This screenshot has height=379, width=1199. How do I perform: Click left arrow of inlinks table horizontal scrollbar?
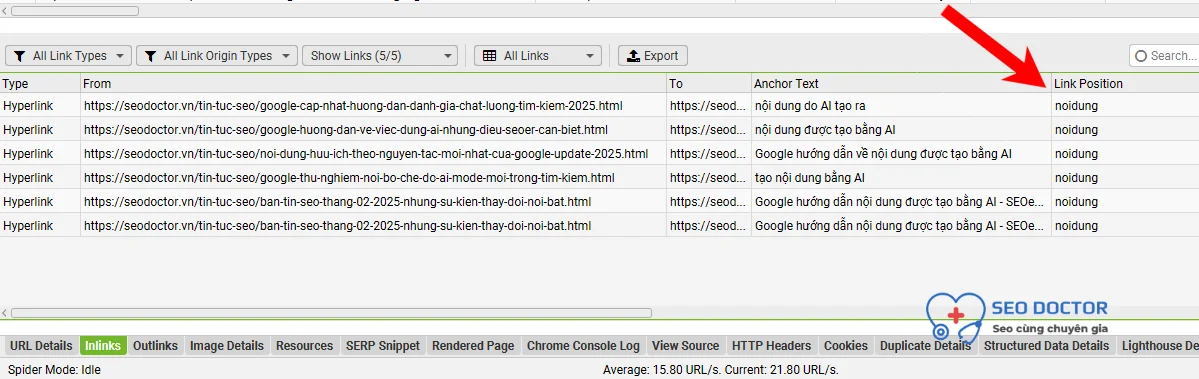pos(5,313)
